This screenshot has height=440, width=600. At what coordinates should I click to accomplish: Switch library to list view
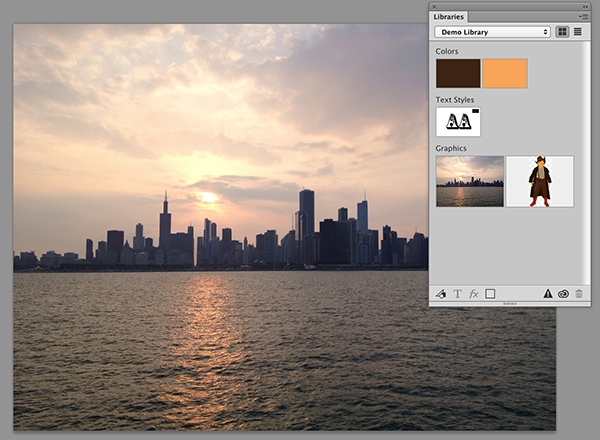click(578, 32)
